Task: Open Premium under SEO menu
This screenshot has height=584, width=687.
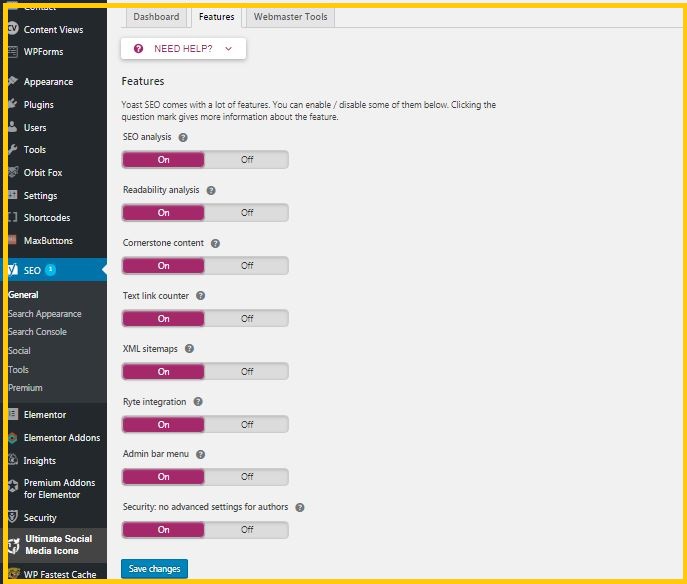Action: click(25, 388)
